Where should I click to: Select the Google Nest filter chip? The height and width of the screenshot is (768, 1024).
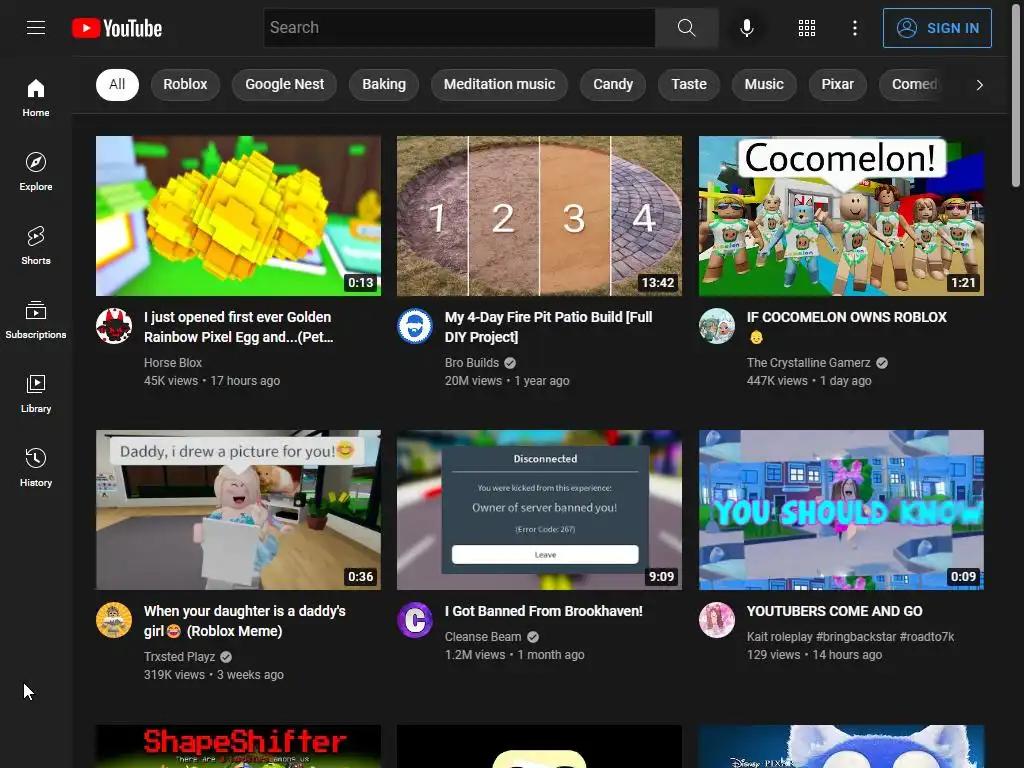coord(284,84)
